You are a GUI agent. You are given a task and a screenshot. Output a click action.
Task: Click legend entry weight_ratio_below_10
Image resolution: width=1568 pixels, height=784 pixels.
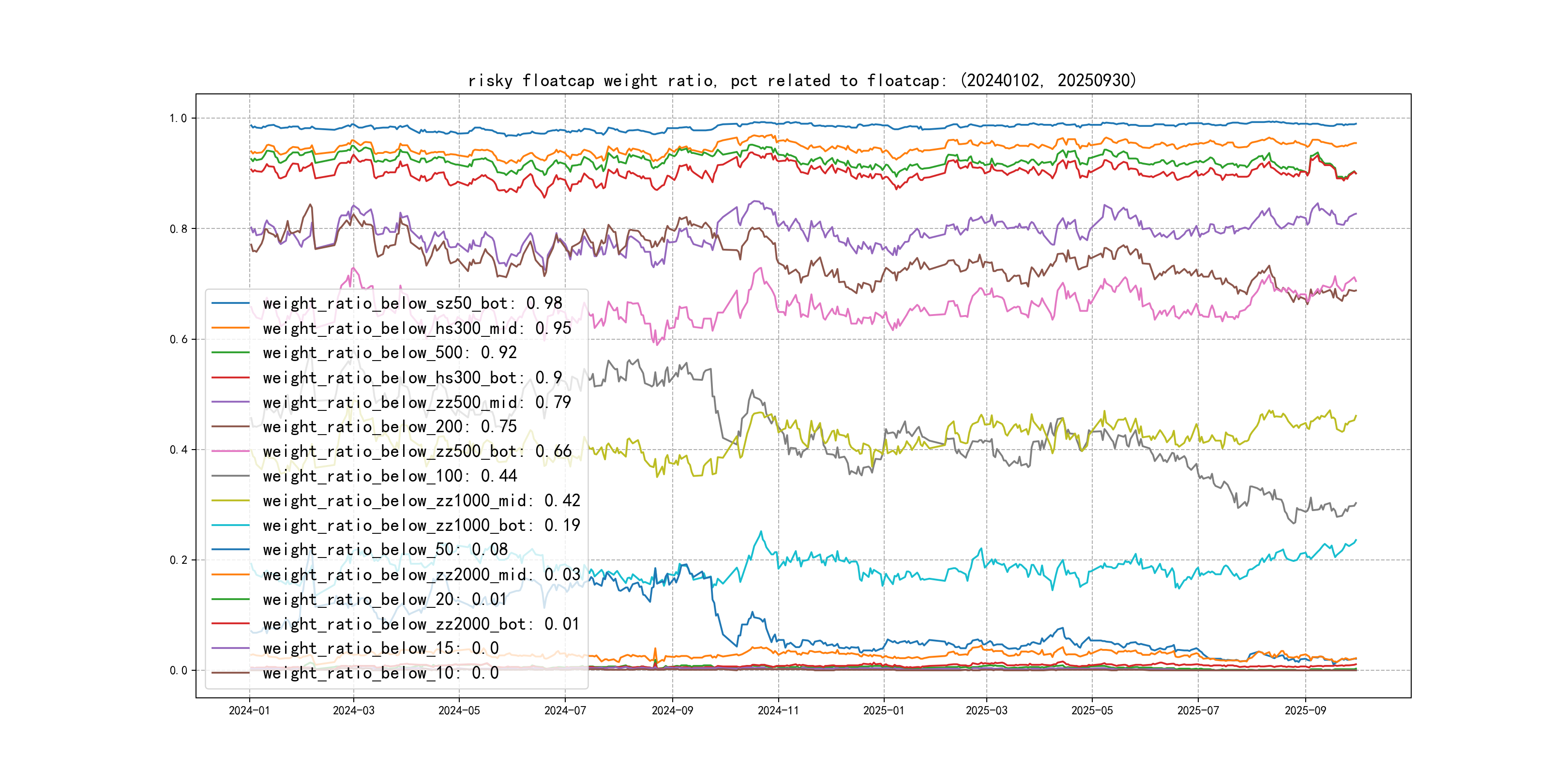[x=380, y=673]
